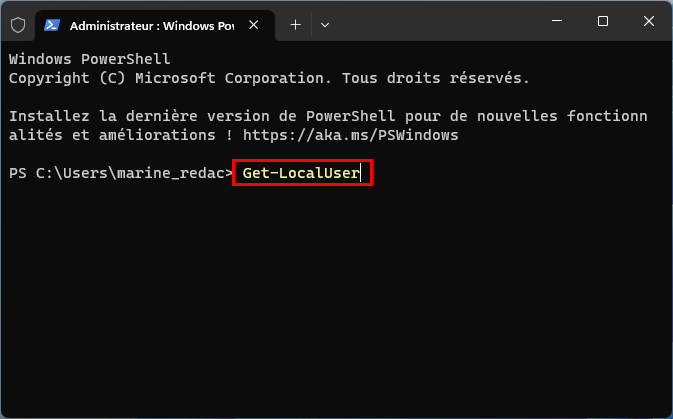Click the administrator shield icon

[x=18, y=25]
